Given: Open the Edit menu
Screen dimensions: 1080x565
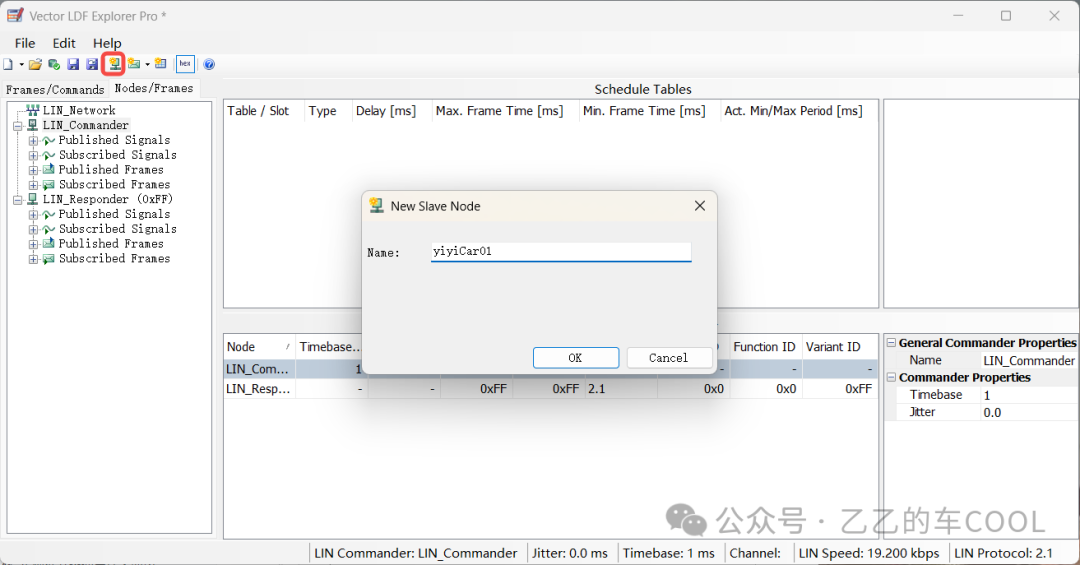Looking at the screenshot, I should [x=64, y=43].
